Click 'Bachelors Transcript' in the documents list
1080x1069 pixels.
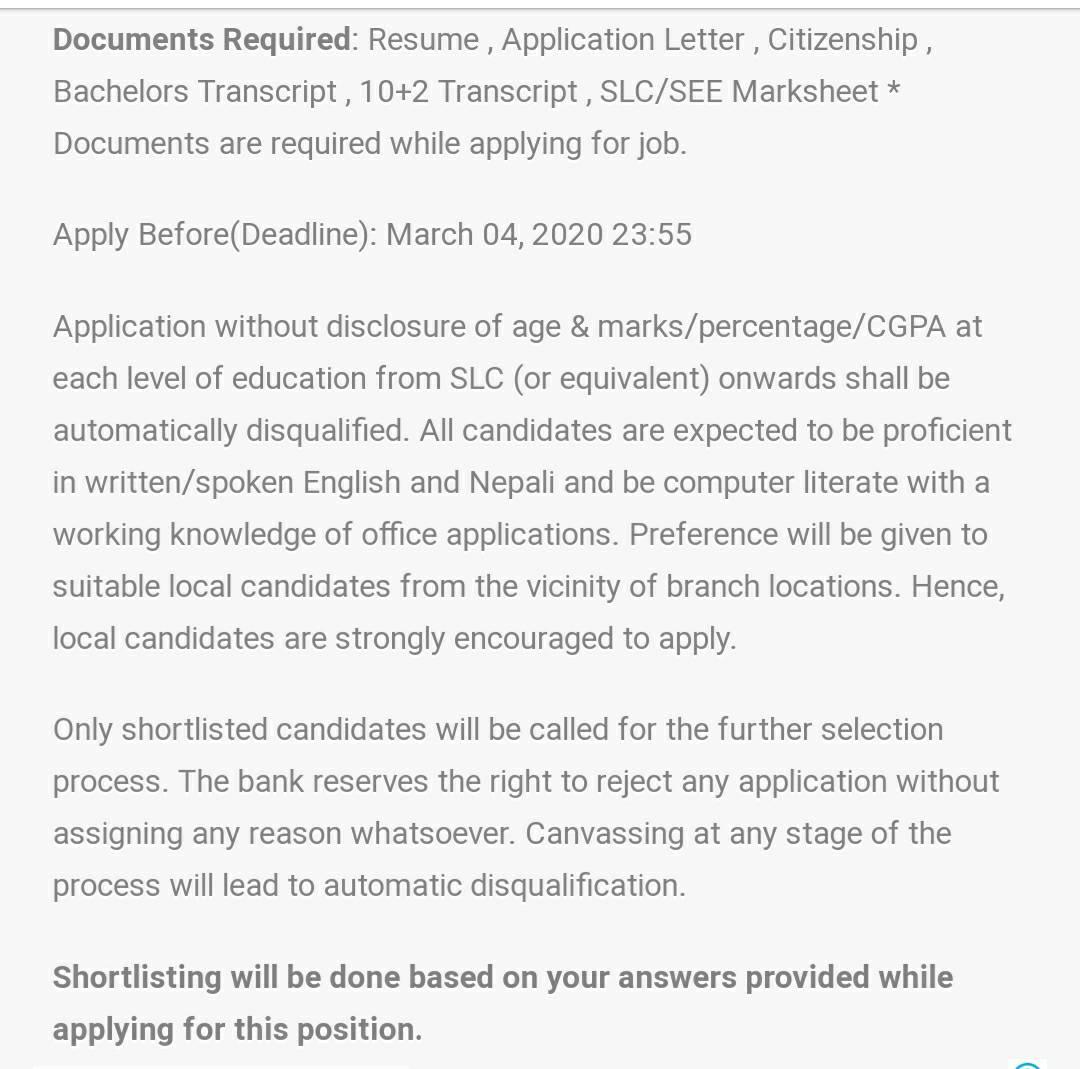pyautogui.click(x=195, y=92)
